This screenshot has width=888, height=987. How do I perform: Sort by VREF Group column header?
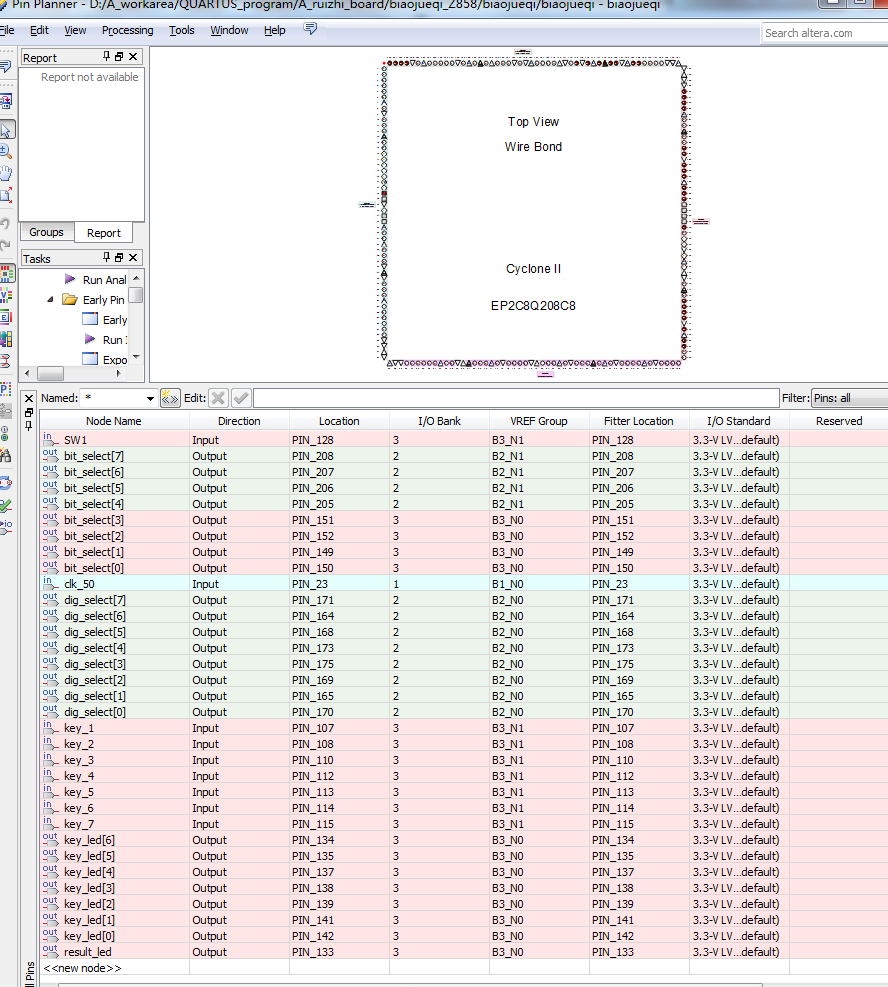click(539, 421)
